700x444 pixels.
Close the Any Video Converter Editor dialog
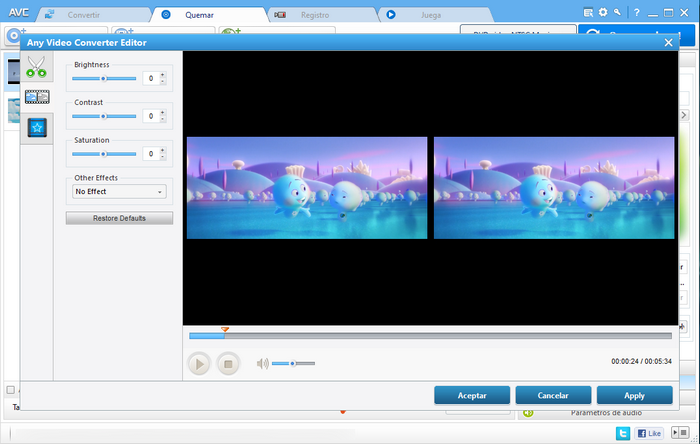(668, 42)
